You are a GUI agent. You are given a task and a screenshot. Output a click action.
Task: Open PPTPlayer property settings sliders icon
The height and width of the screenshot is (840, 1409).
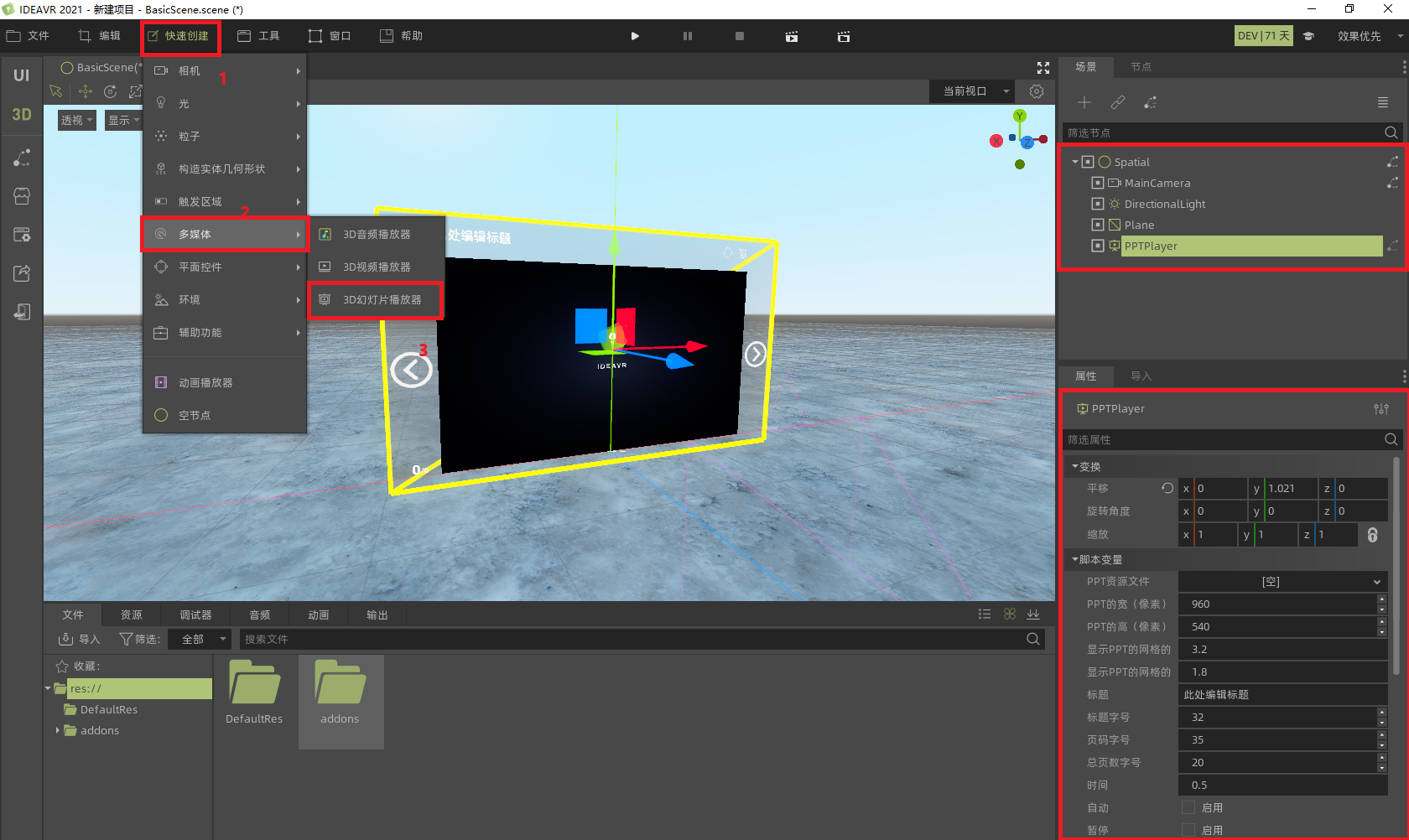tap(1381, 409)
